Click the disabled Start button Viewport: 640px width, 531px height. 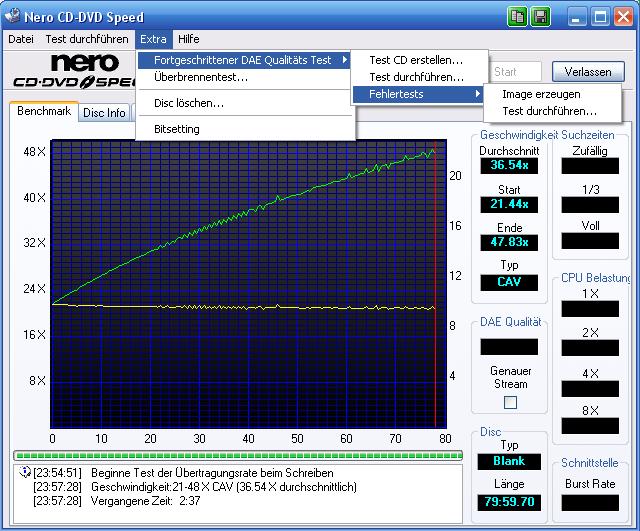[x=515, y=72]
